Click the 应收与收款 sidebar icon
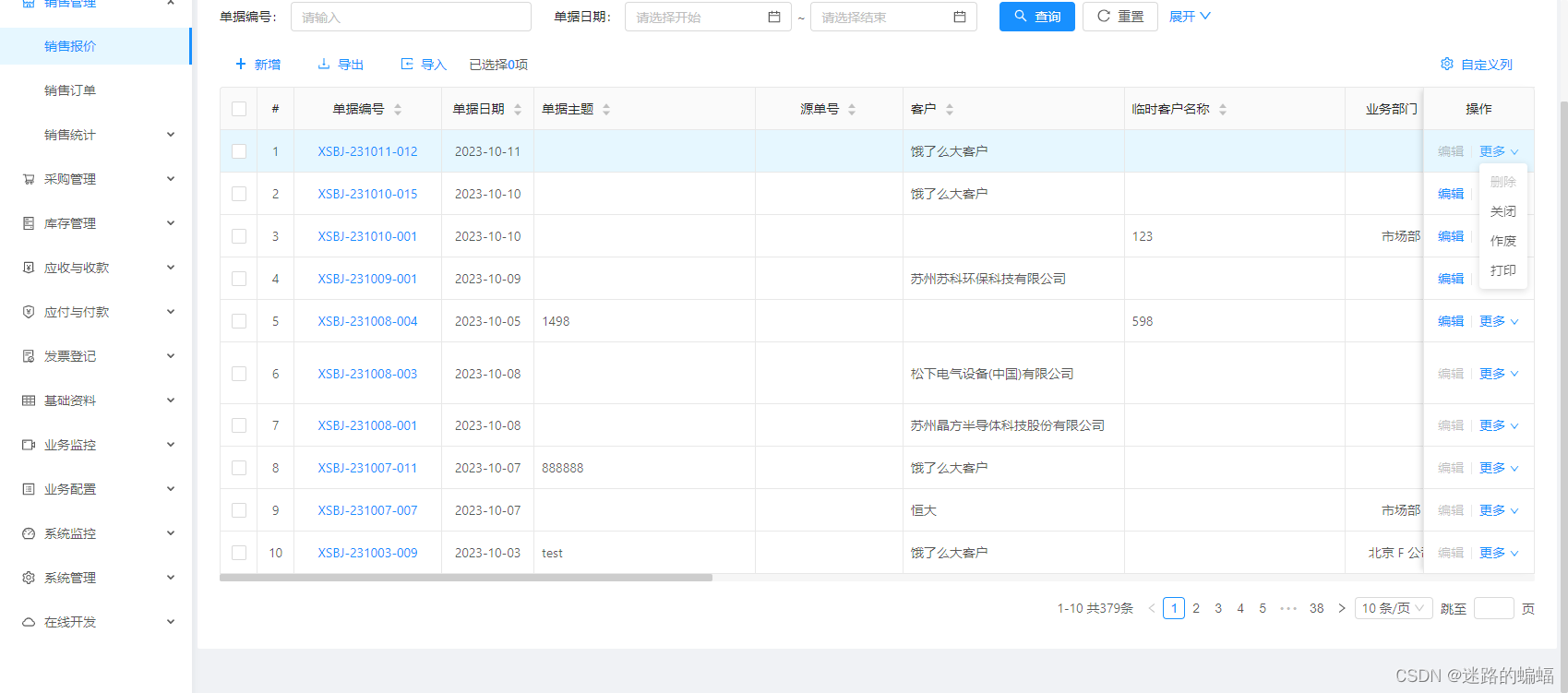This screenshot has width=1568, height=693. pos(29,268)
